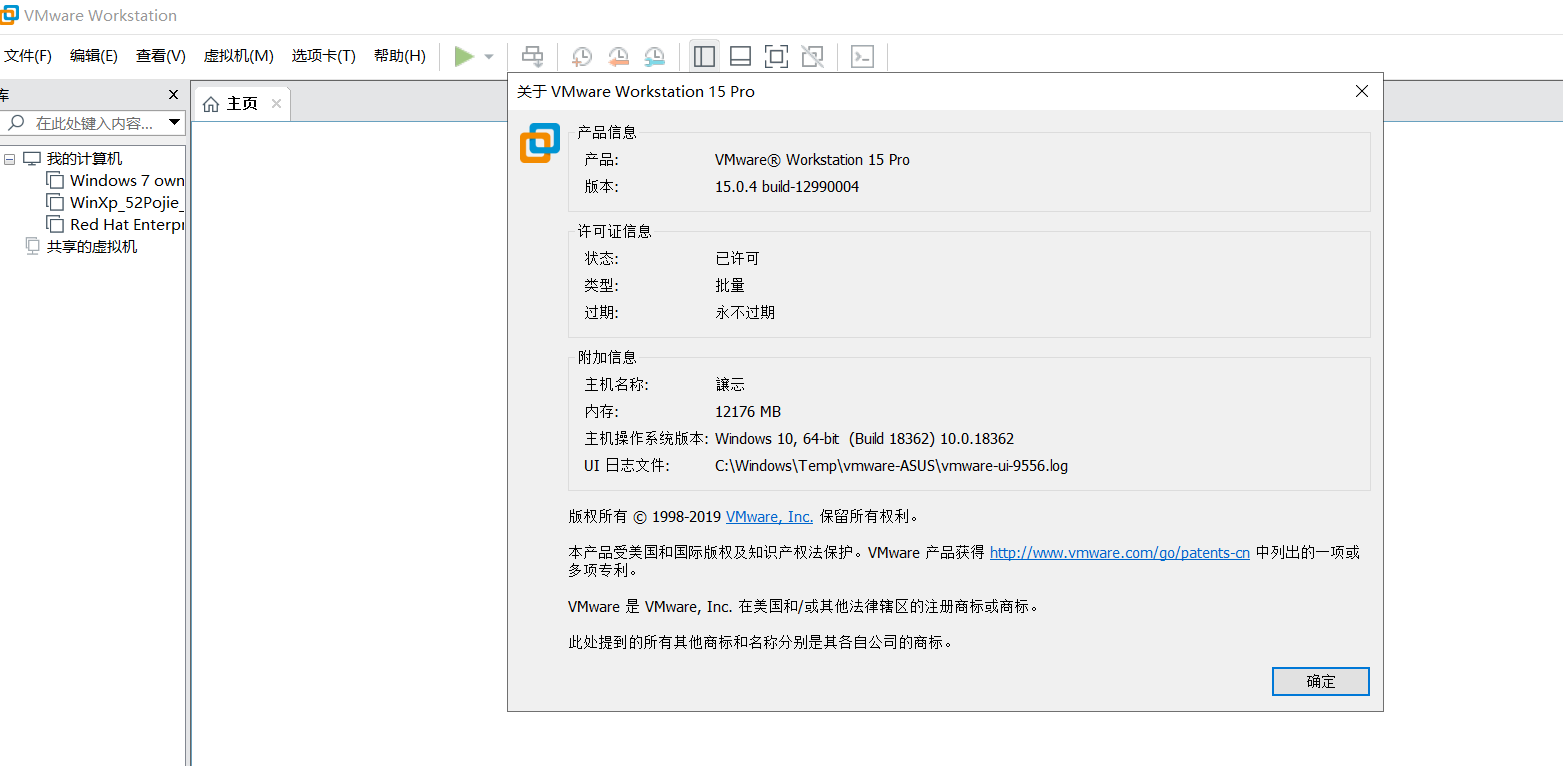Click the Red Hat VM icon
The height and width of the screenshot is (766, 1563).
(x=55, y=225)
